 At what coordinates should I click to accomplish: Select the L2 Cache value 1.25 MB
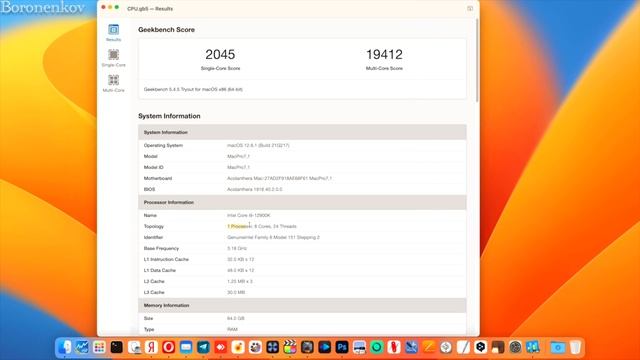240,281
